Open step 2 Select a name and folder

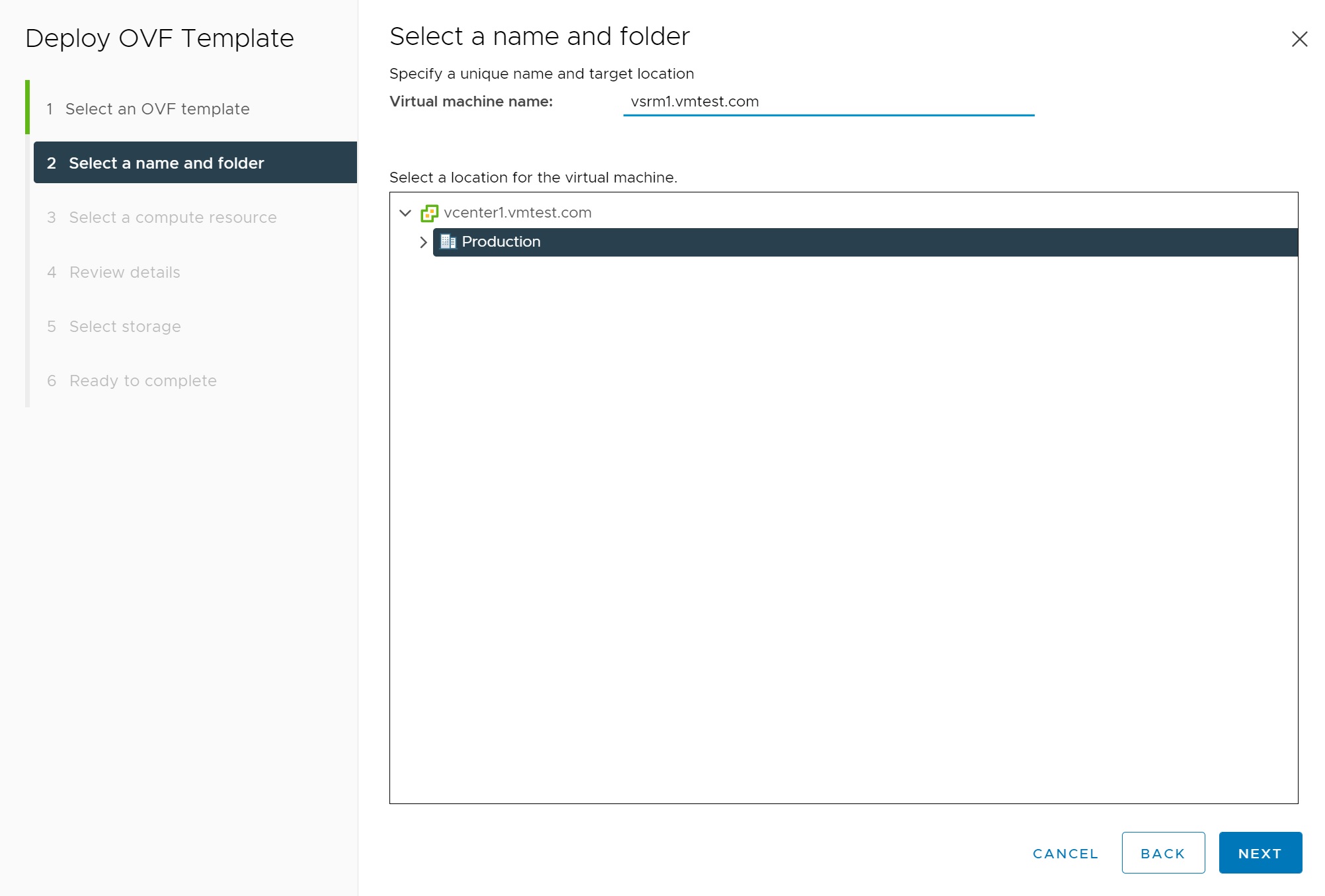166,163
